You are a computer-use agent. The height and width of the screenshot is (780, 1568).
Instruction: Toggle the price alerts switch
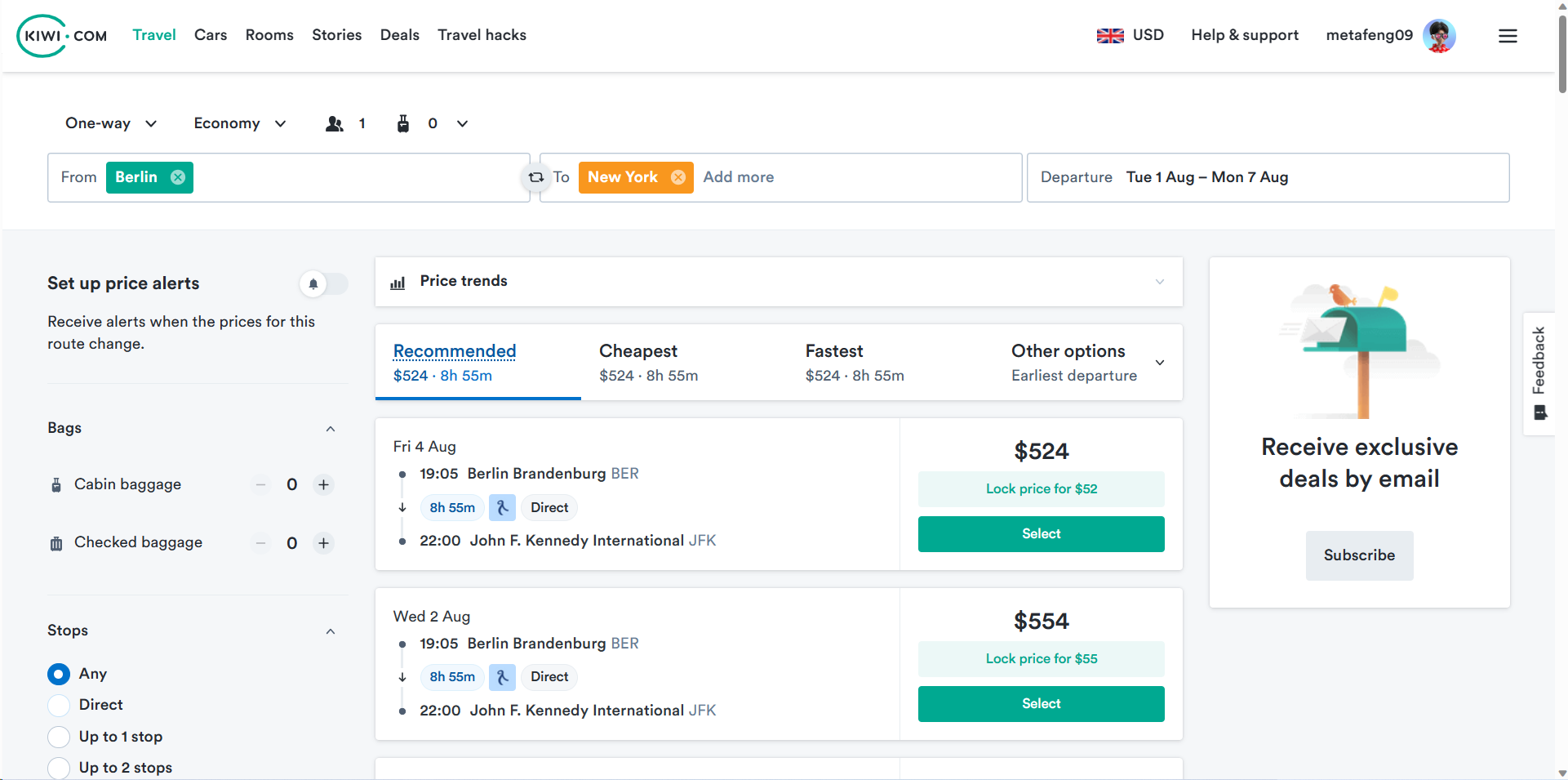click(324, 283)
